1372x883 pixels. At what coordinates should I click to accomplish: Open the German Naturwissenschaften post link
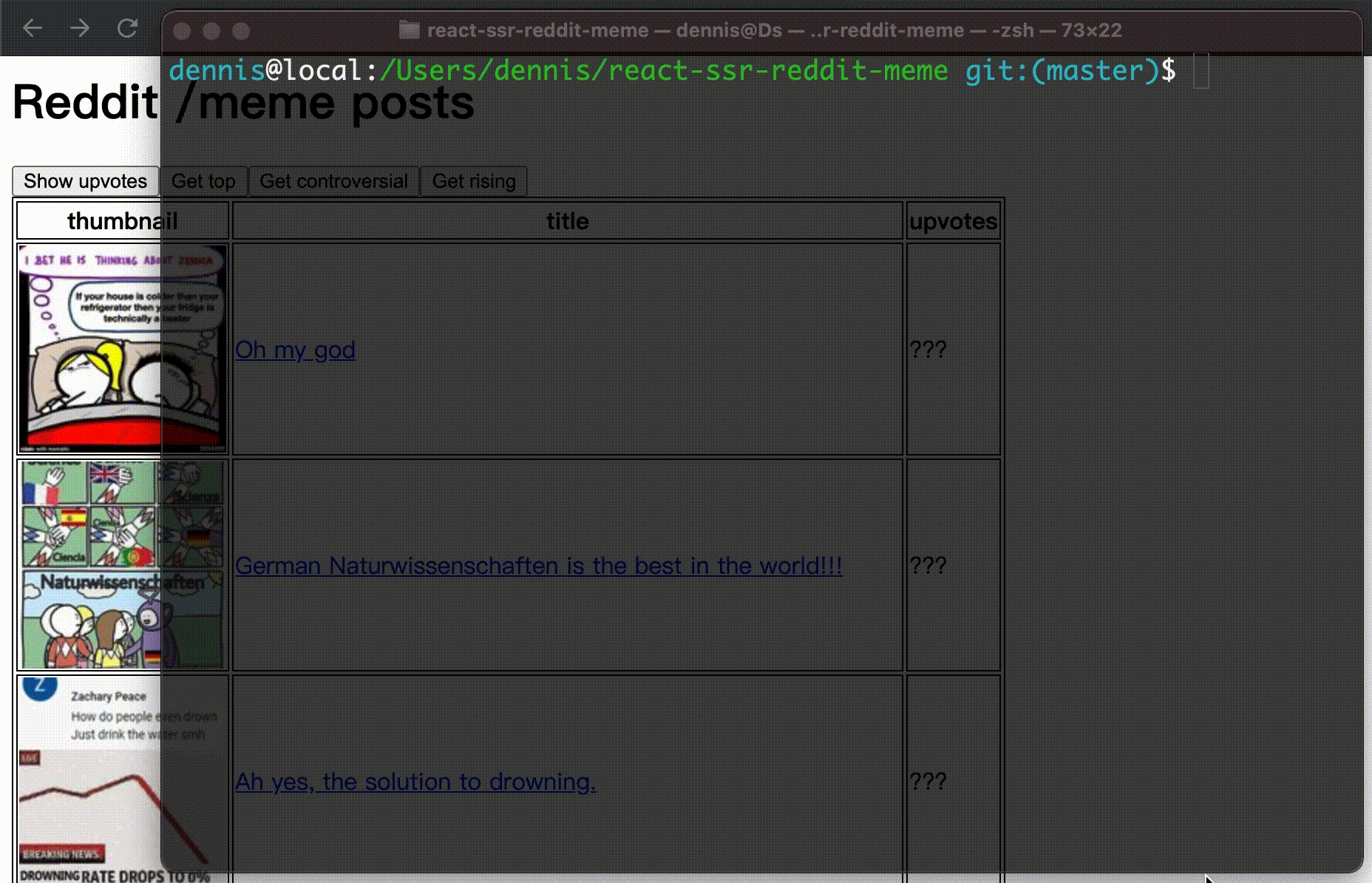538,566
